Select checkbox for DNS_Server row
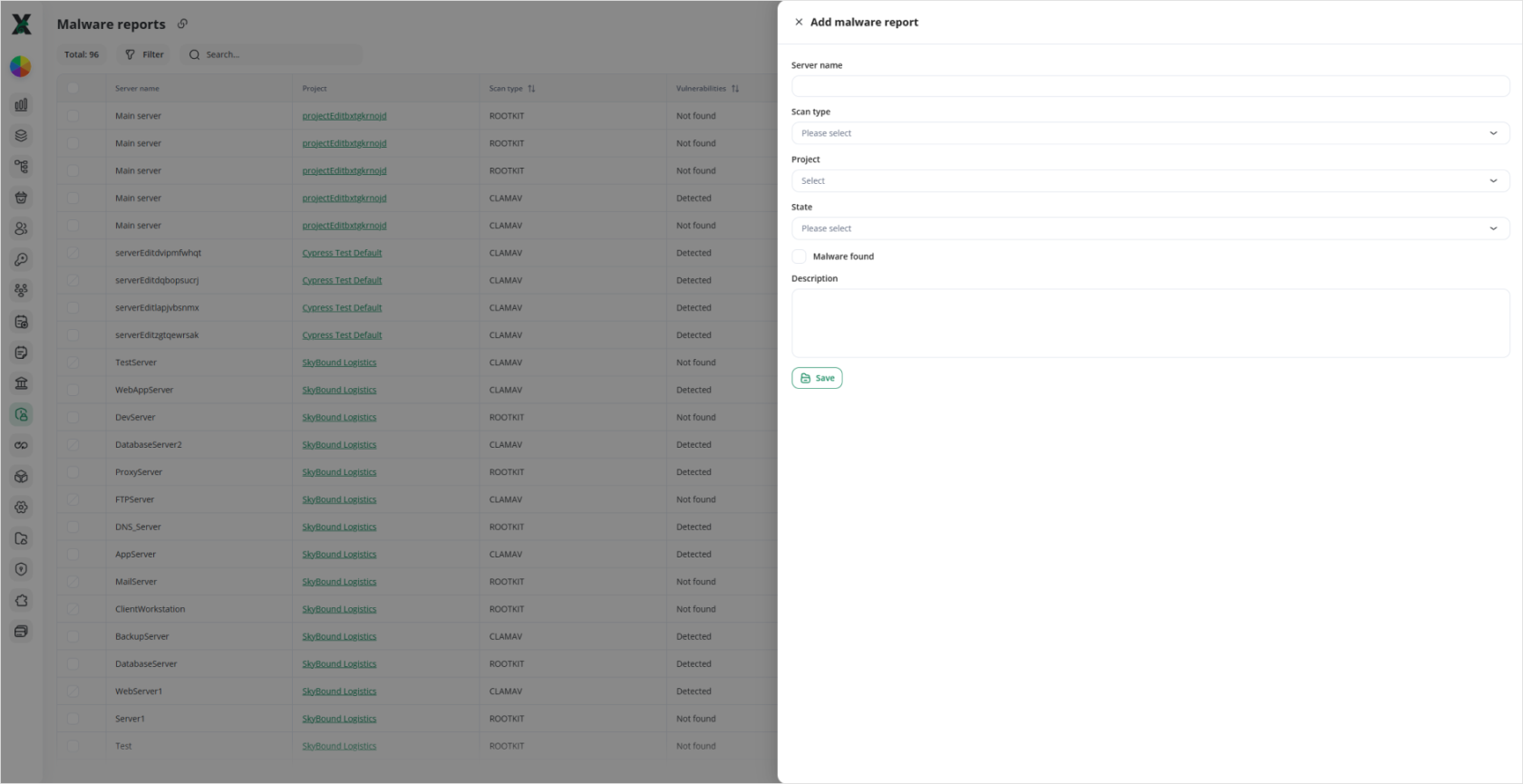 pyautogui.click(x=73, y=527)
